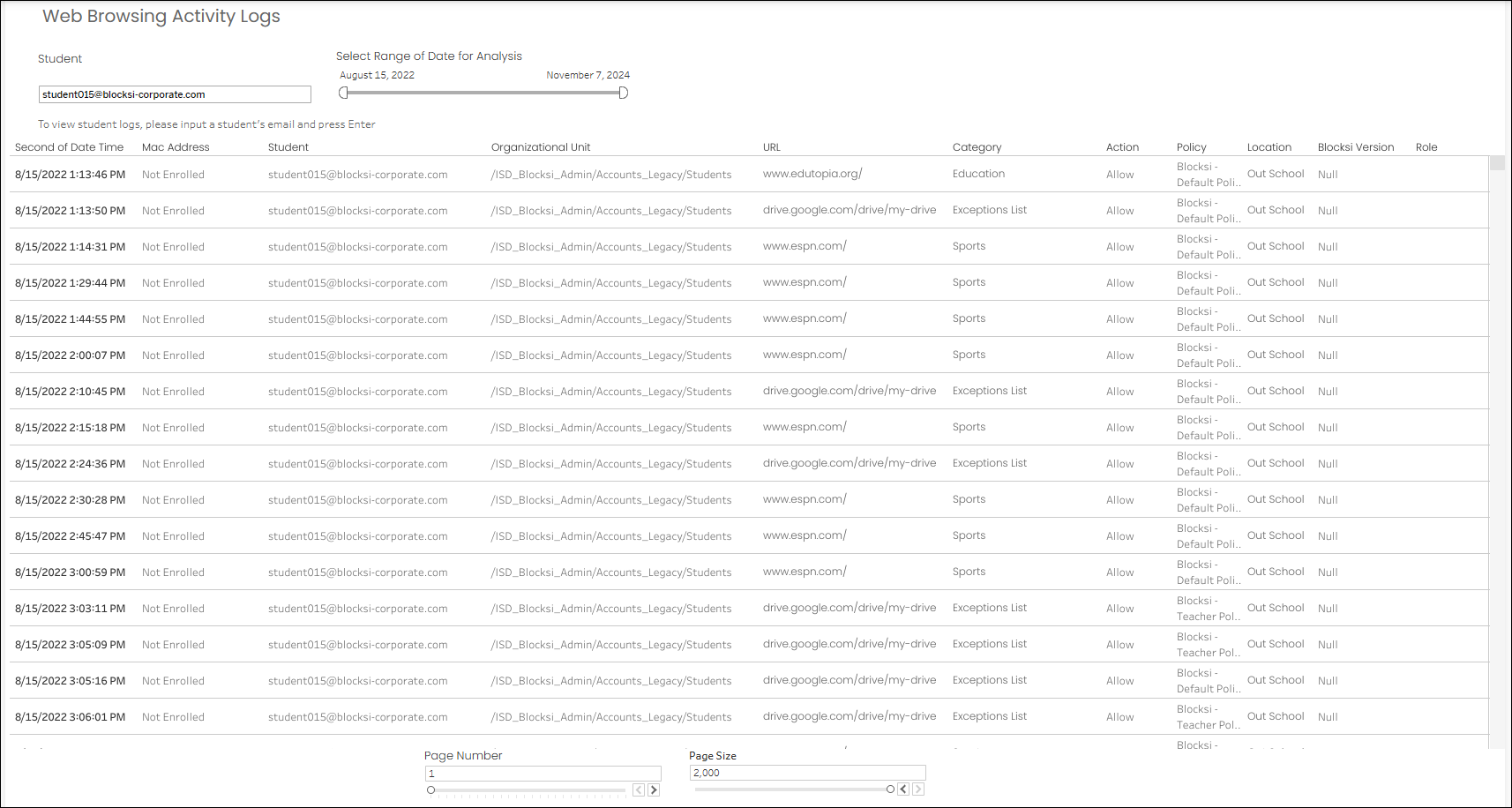Click Not Enrolled in the 2:15:18 PM row
The height and width of the screenshot is (808, 1512).
pyautogui.click(x=173, y=428)
